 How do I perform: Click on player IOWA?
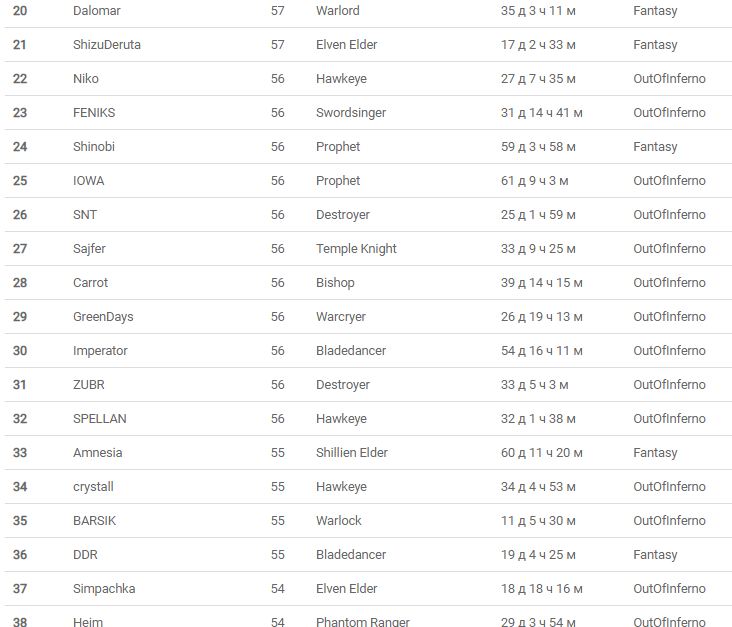pos(88,181)
